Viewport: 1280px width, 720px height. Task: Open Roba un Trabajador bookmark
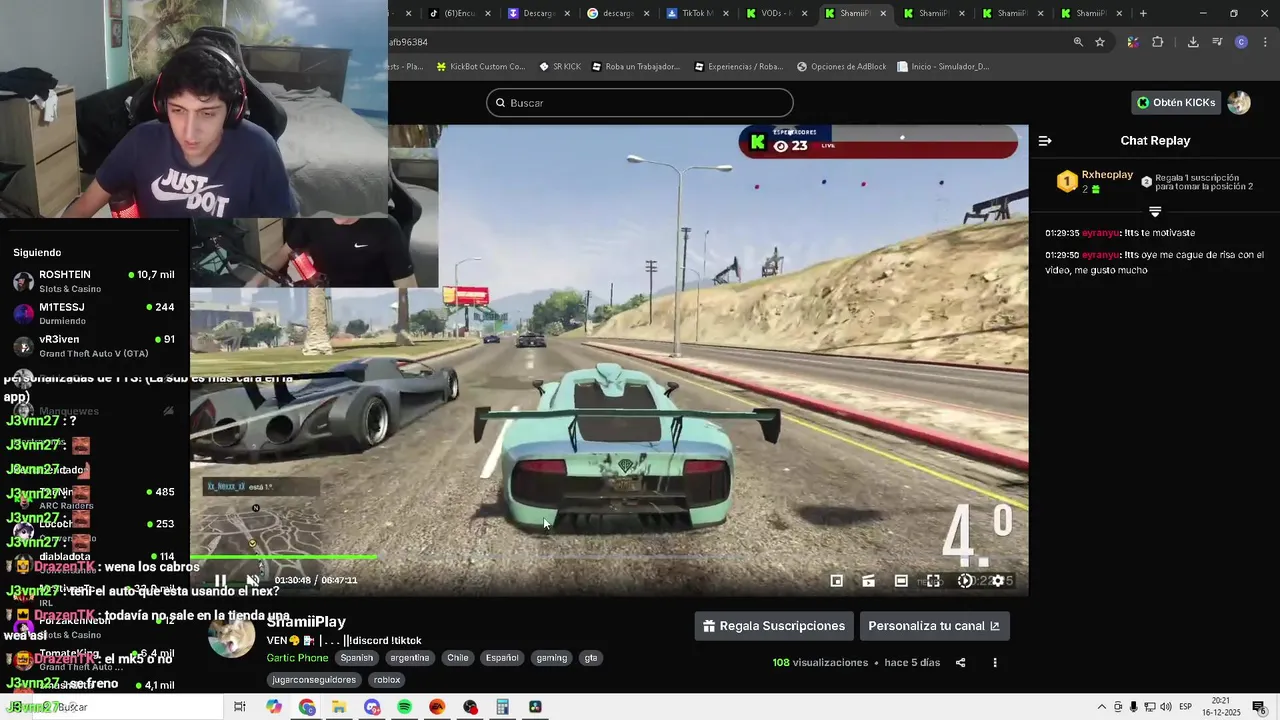pos(635,67)
